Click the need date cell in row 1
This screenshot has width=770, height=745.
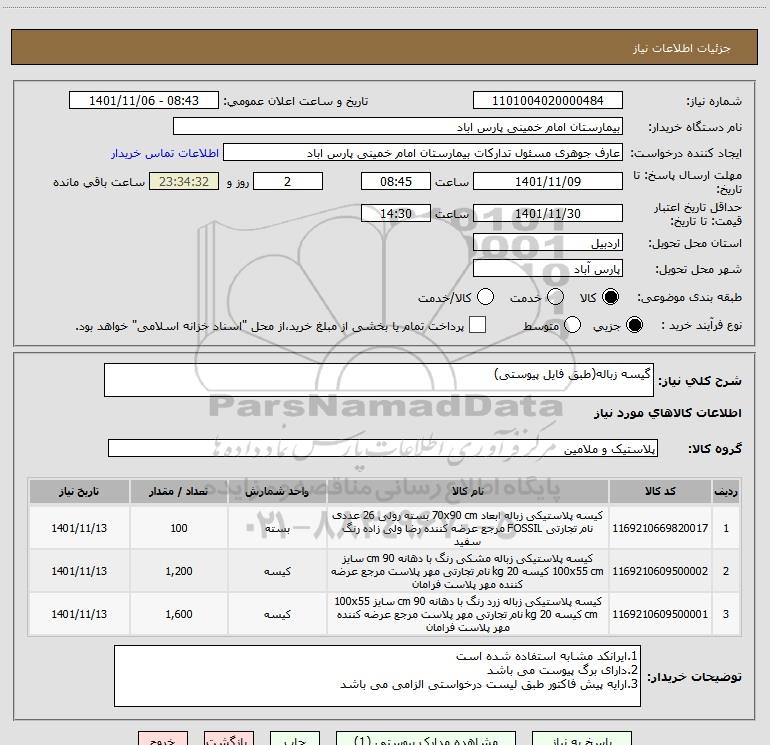(79, 528)
